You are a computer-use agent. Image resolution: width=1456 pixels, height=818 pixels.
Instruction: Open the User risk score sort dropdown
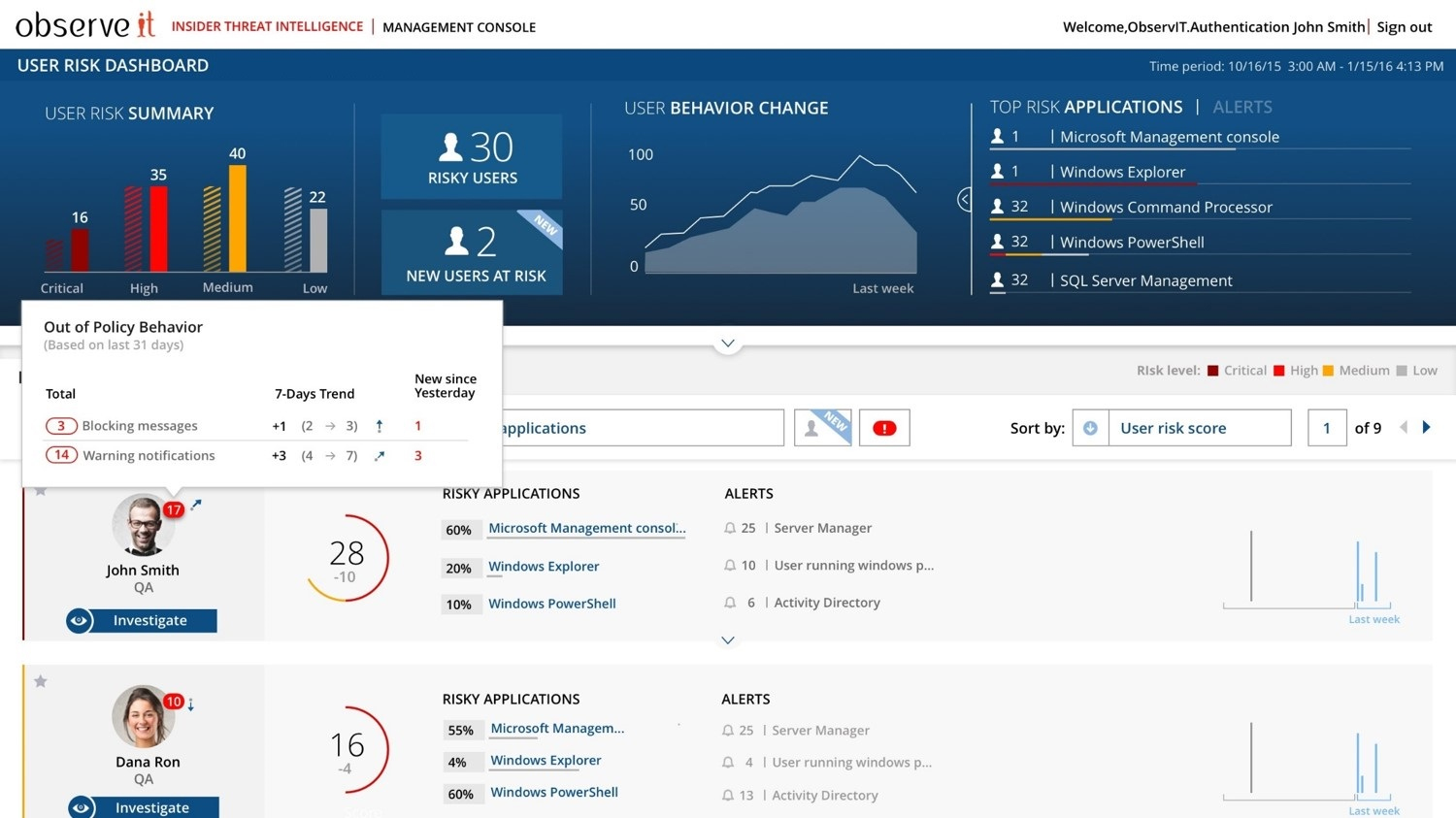click(x=1199, y=428)
